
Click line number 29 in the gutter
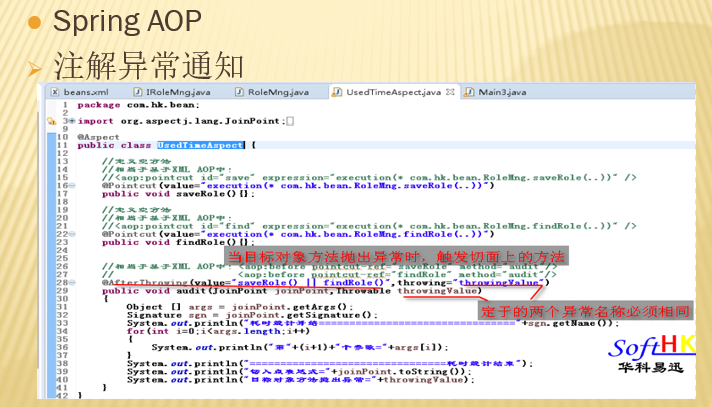(x=62, y=291)
